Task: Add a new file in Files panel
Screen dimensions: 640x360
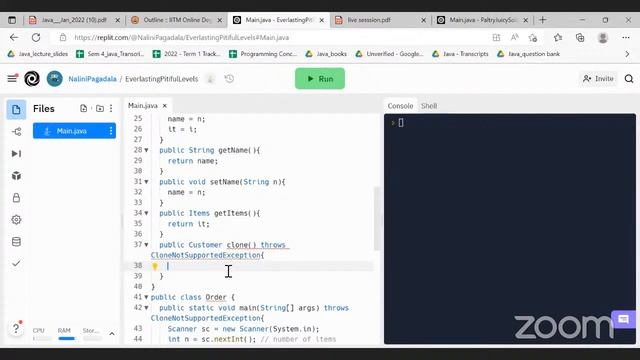Action: tap(84, 108)
